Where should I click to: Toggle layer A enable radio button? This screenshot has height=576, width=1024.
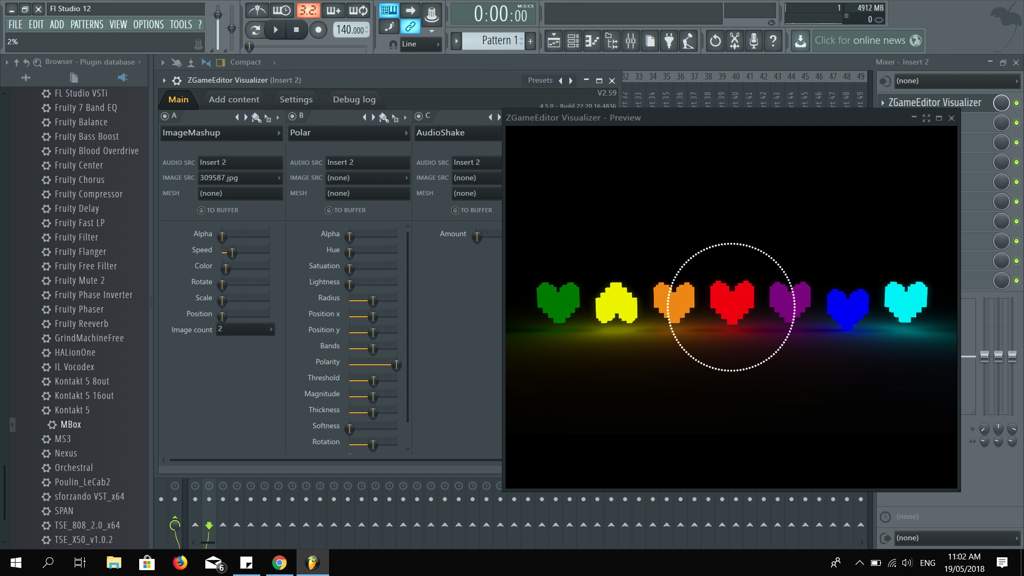165,116
